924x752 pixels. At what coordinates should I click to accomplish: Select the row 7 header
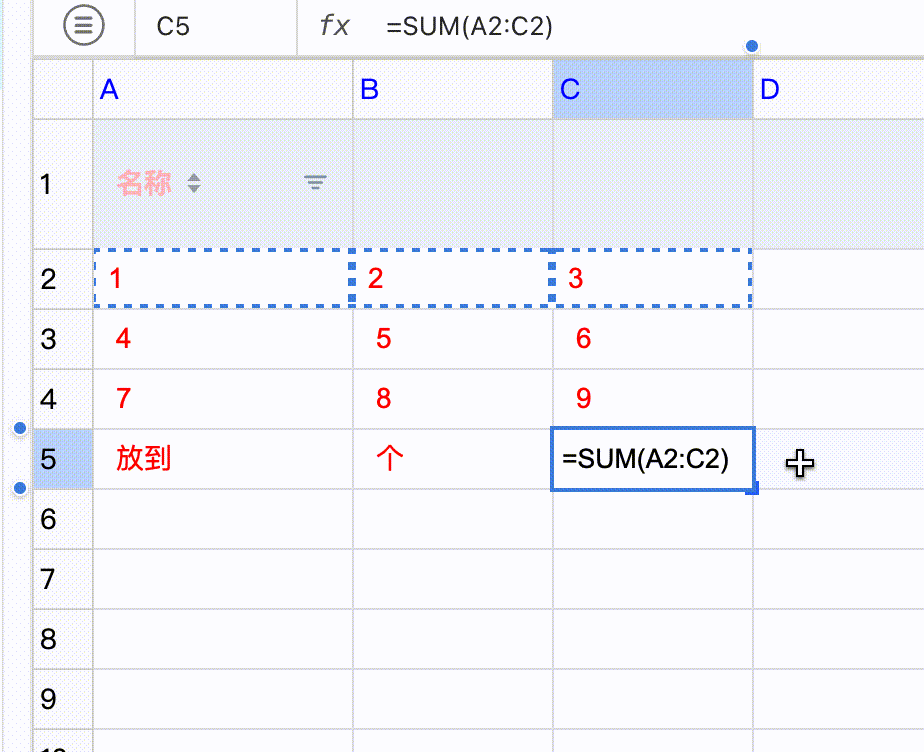62,579
